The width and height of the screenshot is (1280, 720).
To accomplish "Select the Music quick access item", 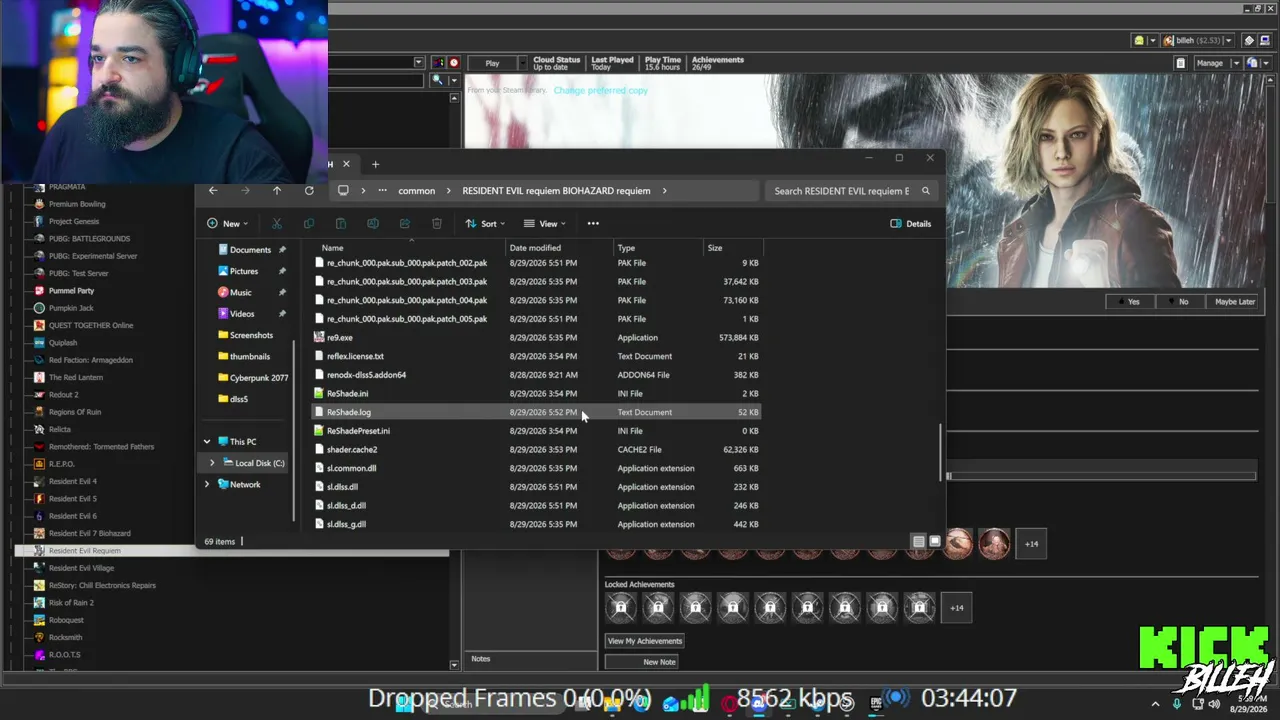I will click(x=243, y=293).
